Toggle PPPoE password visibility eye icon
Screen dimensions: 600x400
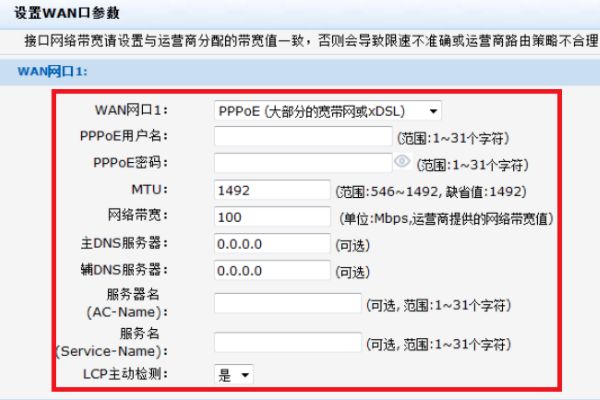[402, 162]
